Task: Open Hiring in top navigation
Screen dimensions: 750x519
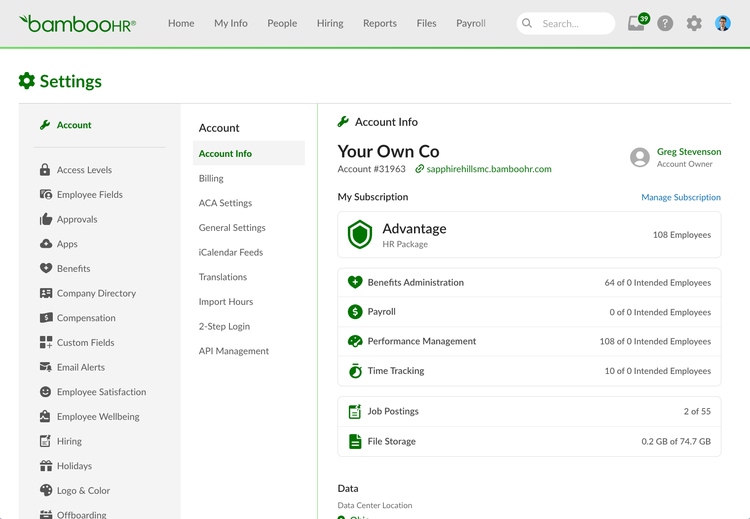Action: 330,23
